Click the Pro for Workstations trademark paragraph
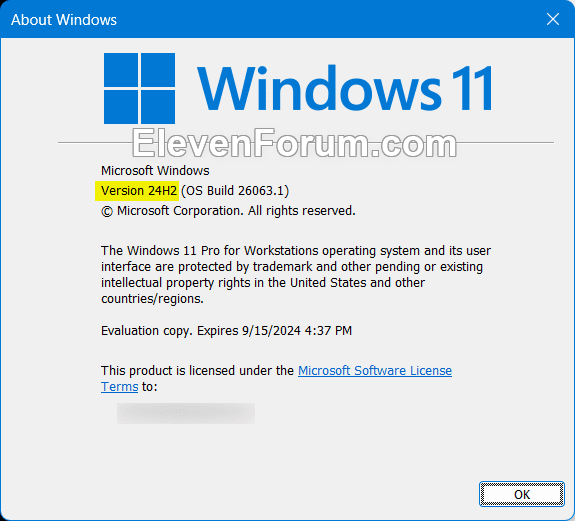Image resolution: width=575 pixels, height=521 pixels. click(296, 274)
